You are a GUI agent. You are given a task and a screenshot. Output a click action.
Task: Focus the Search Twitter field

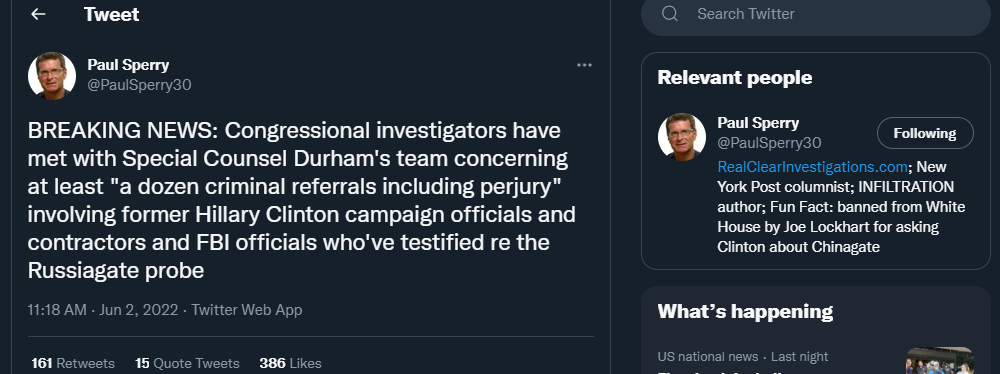point(816,14)
